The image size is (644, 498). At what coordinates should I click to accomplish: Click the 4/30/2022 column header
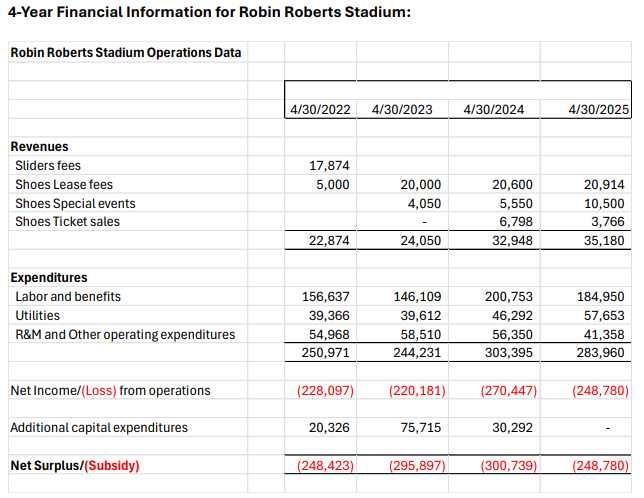pos(320,110)
